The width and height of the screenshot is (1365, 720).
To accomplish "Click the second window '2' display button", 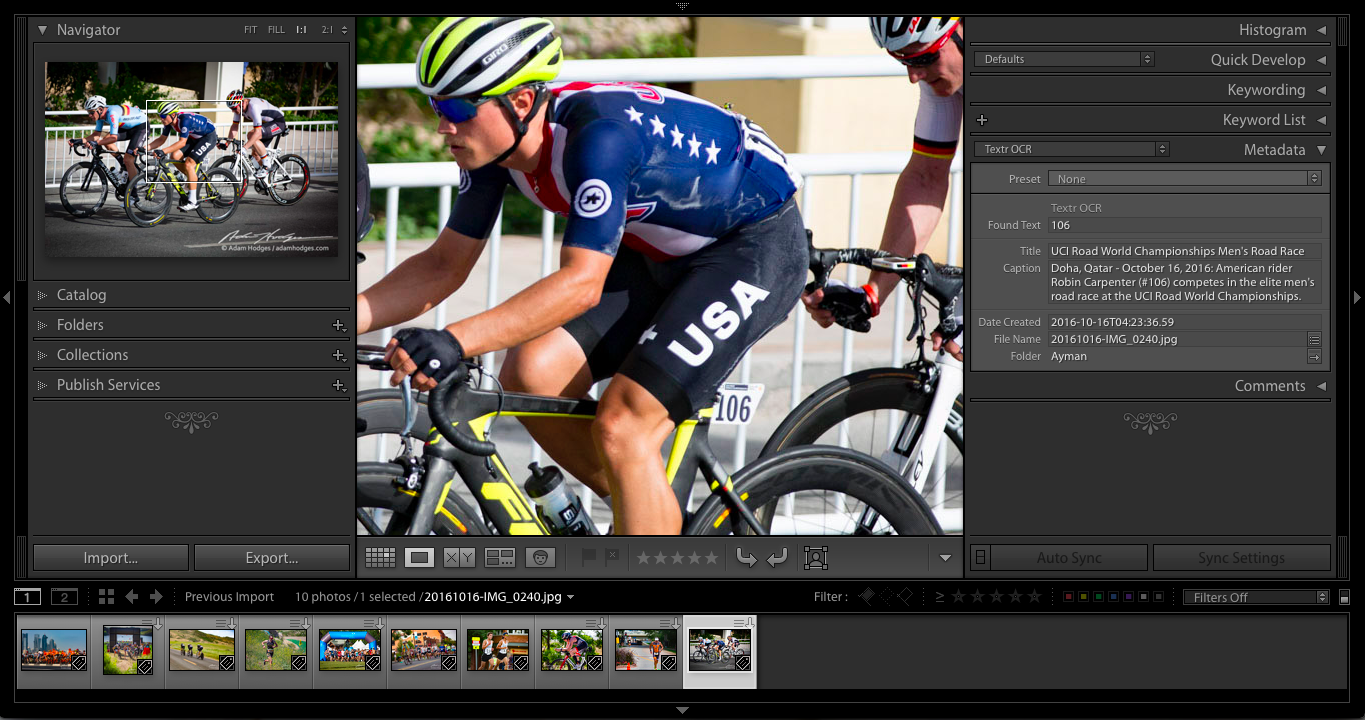I will coord(64,597).
